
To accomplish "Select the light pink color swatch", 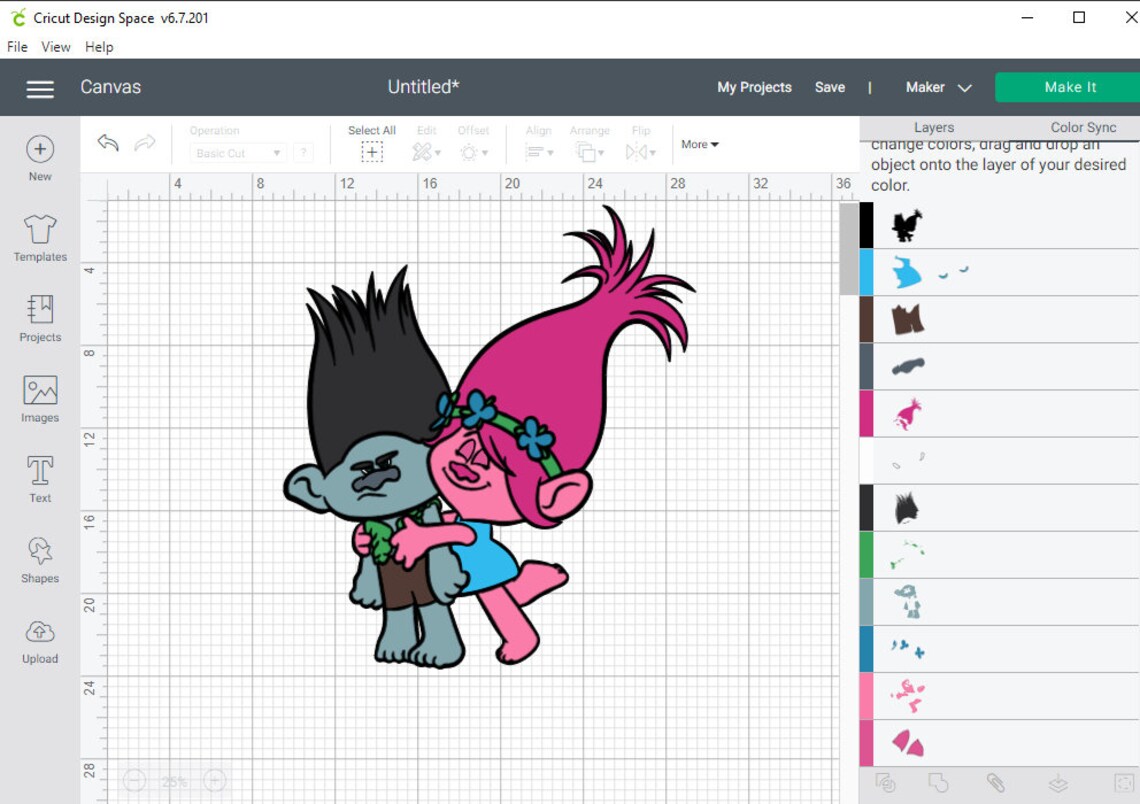I will coord(867,696).
